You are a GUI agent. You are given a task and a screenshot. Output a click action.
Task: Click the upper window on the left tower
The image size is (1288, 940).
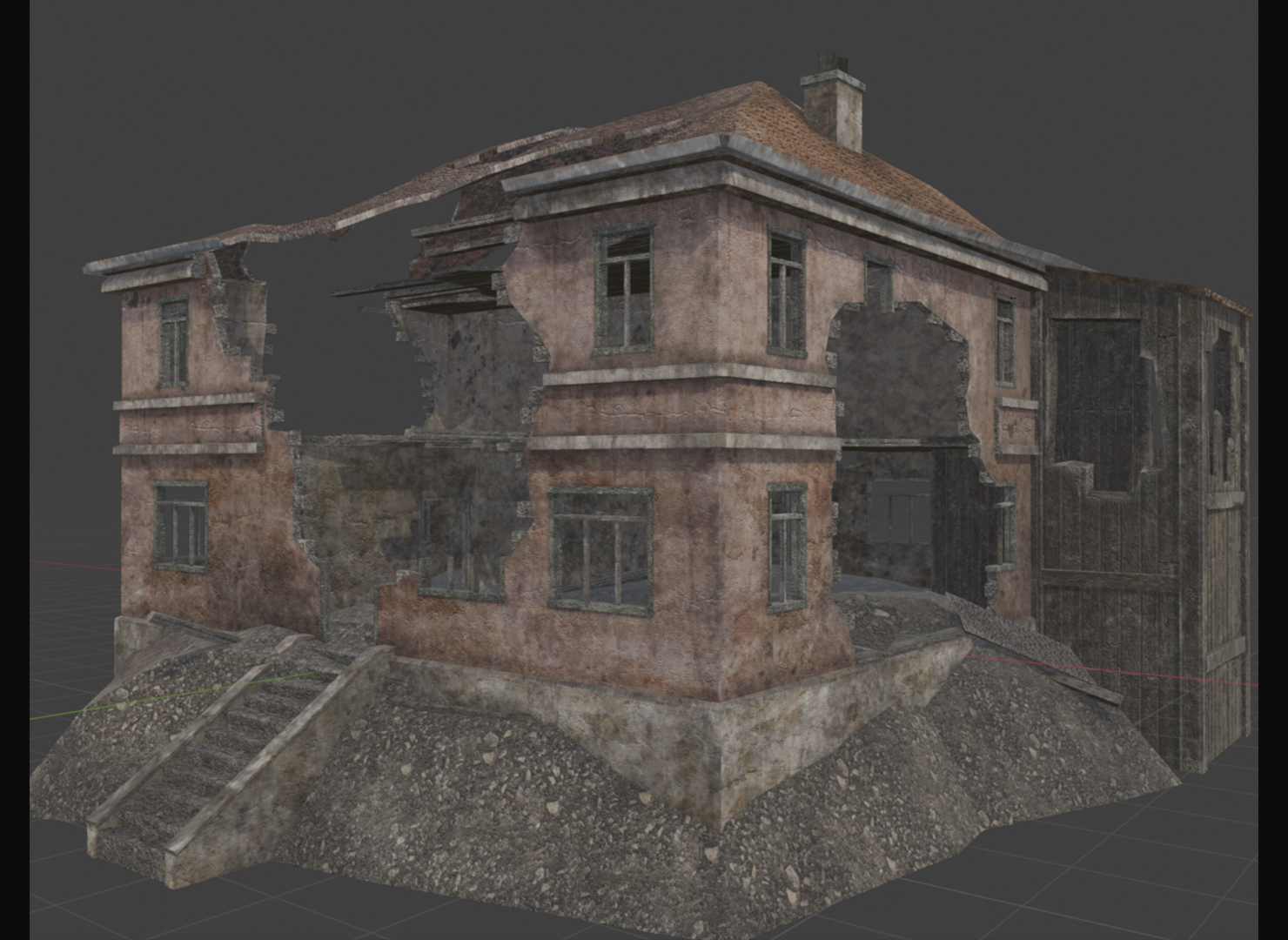[173, 343]
